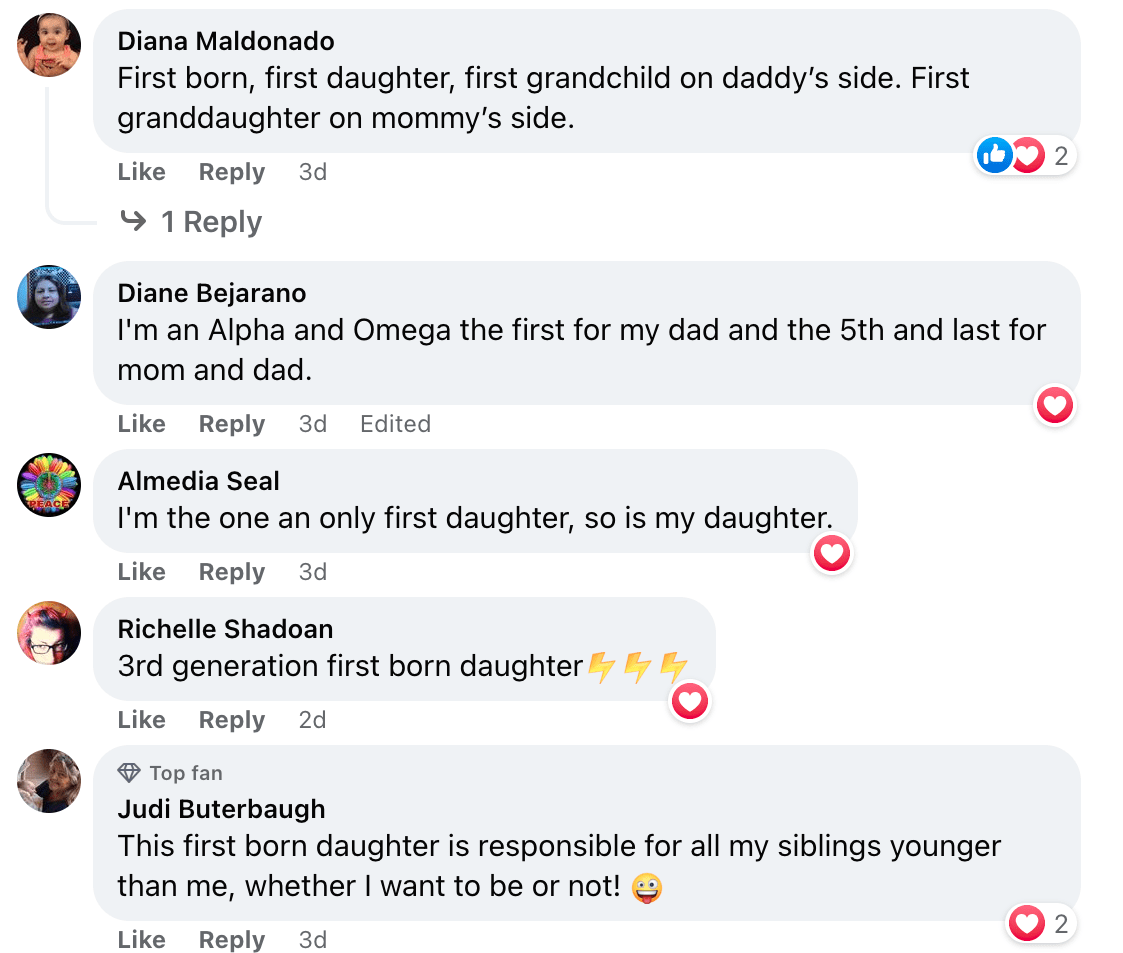Viewport: 1123px width, 953px height.
Task: Click Richelle Shadoan's profile photo
Action: (x=49, y=633)
